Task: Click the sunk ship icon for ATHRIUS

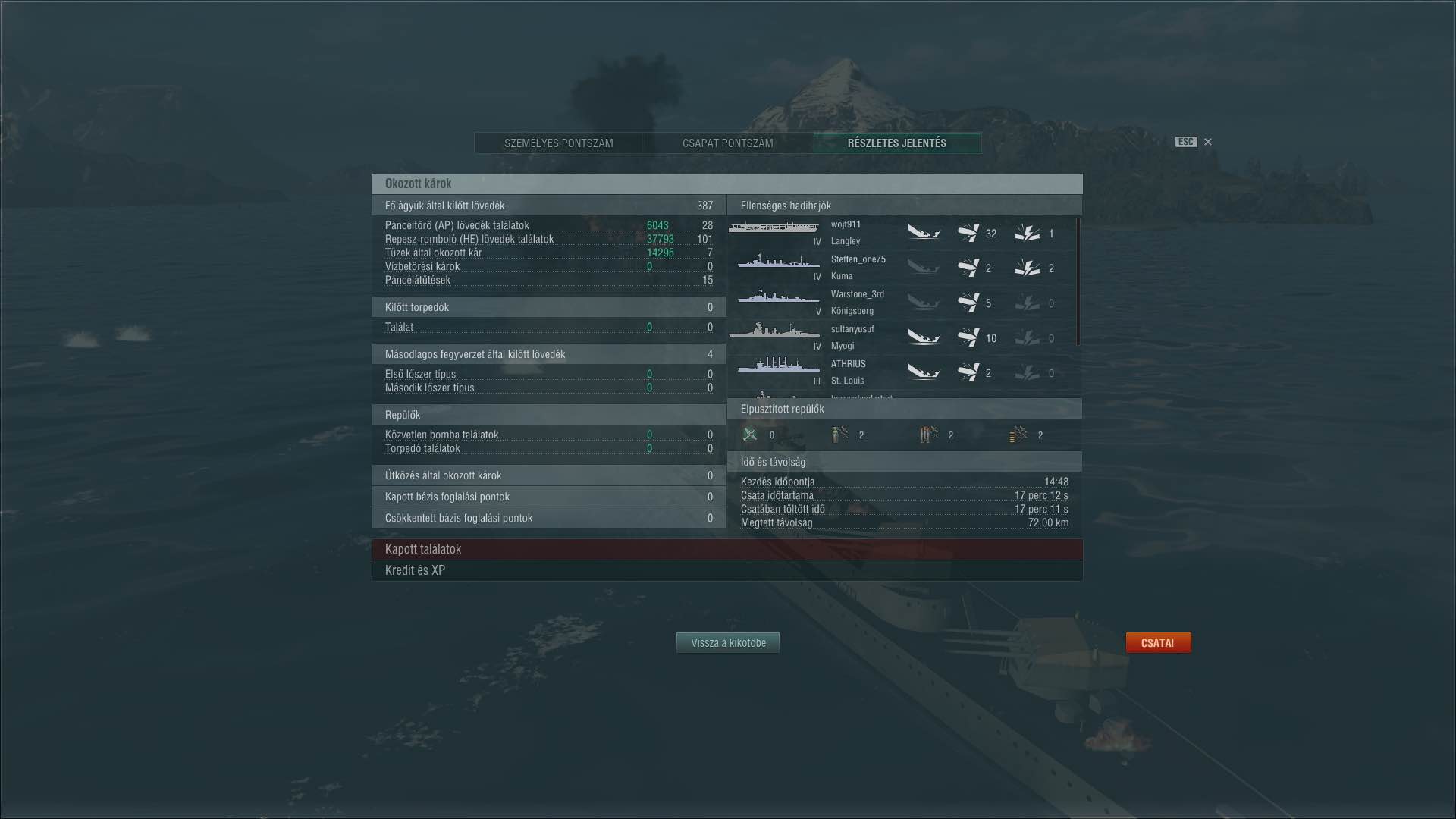Action: coord(924,372)
